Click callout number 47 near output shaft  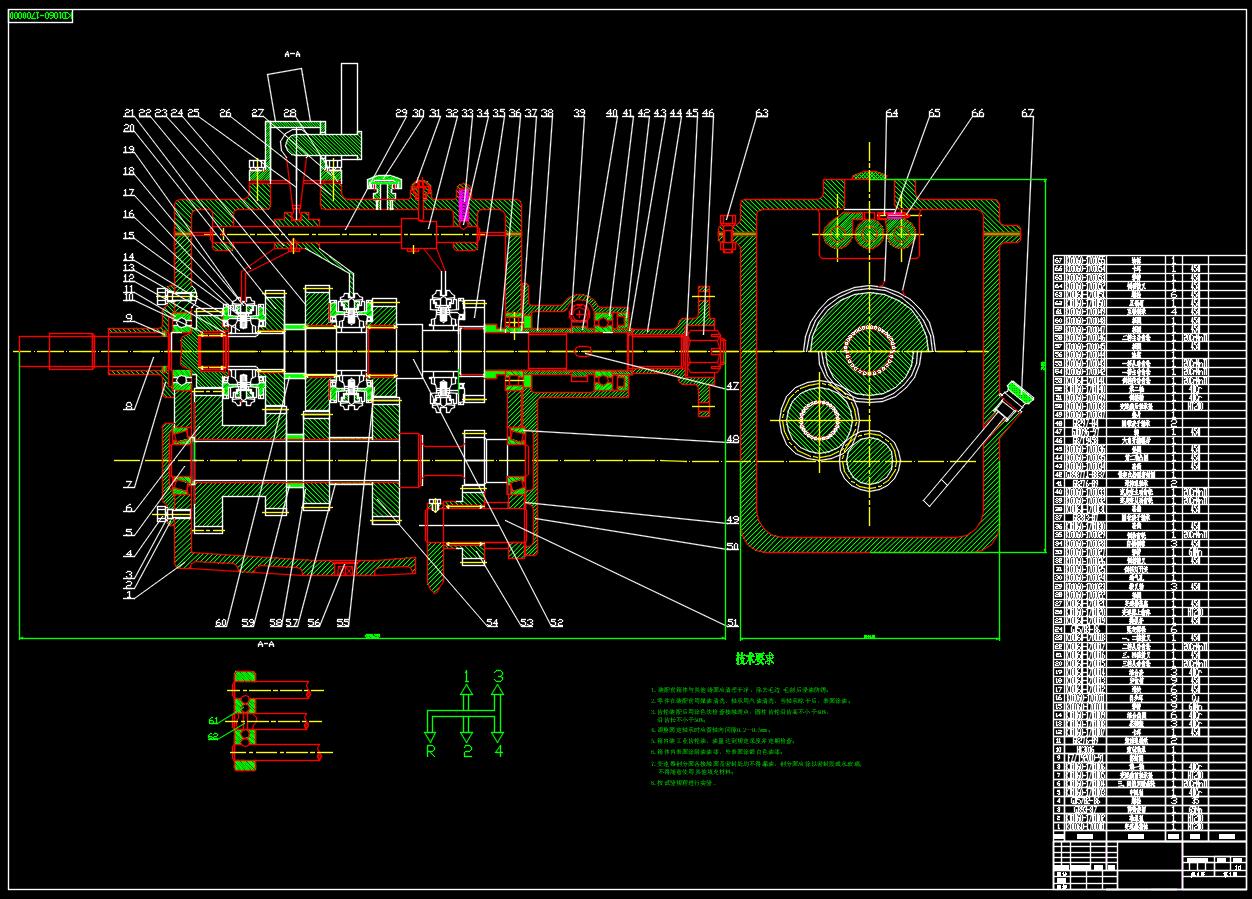(x=733, y=386)
